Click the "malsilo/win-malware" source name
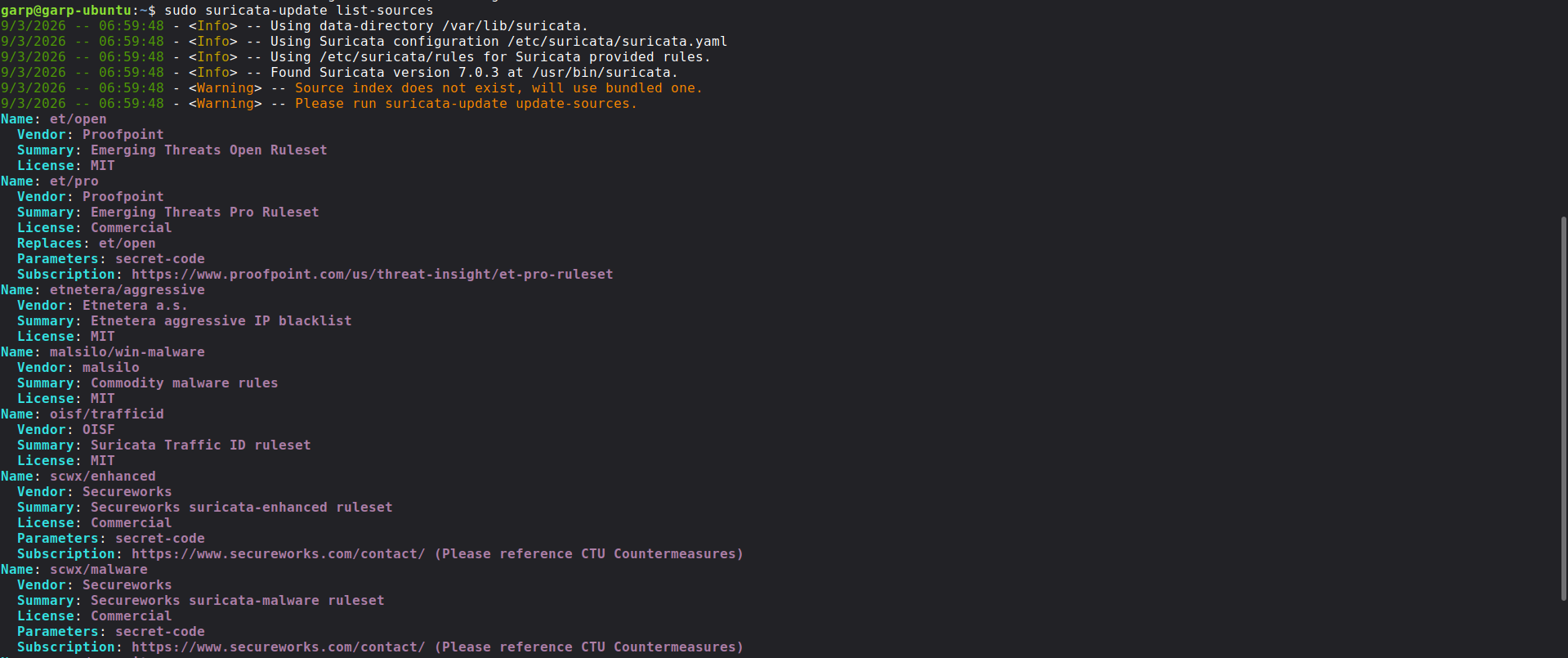This screenshot has width=1568, height=658. pyautogui.click(x=127, y=352)
